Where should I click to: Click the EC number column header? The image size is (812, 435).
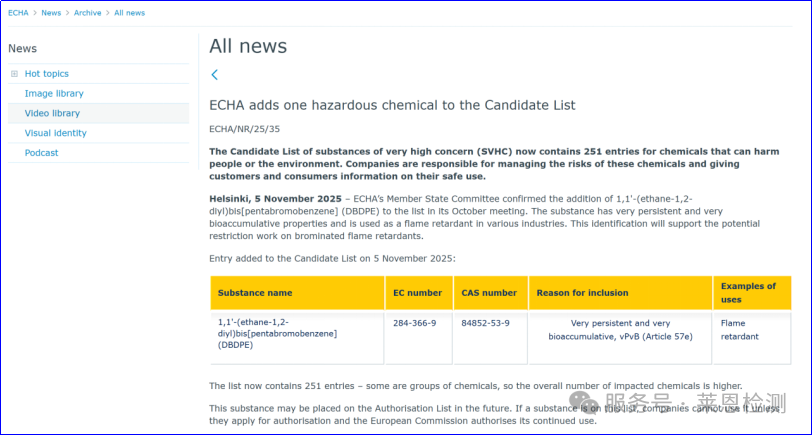point(417,293)
